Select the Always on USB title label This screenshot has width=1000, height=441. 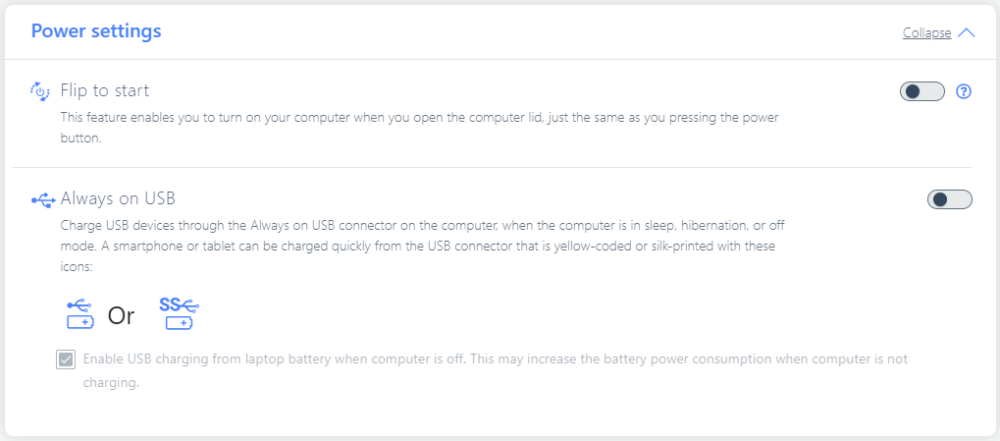click(x=118, y=198)
